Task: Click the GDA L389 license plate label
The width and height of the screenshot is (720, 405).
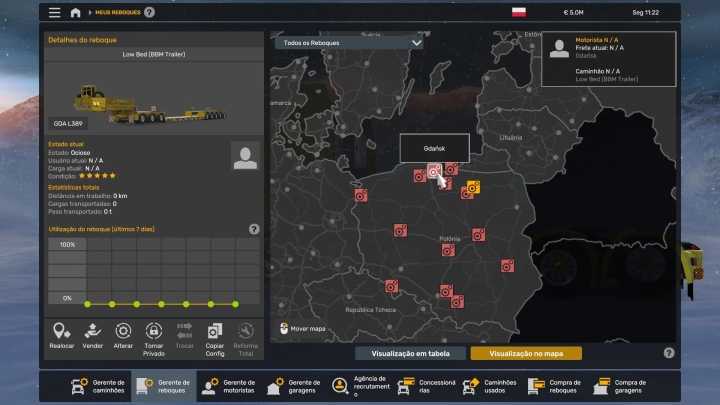Action: click(68, 124)
